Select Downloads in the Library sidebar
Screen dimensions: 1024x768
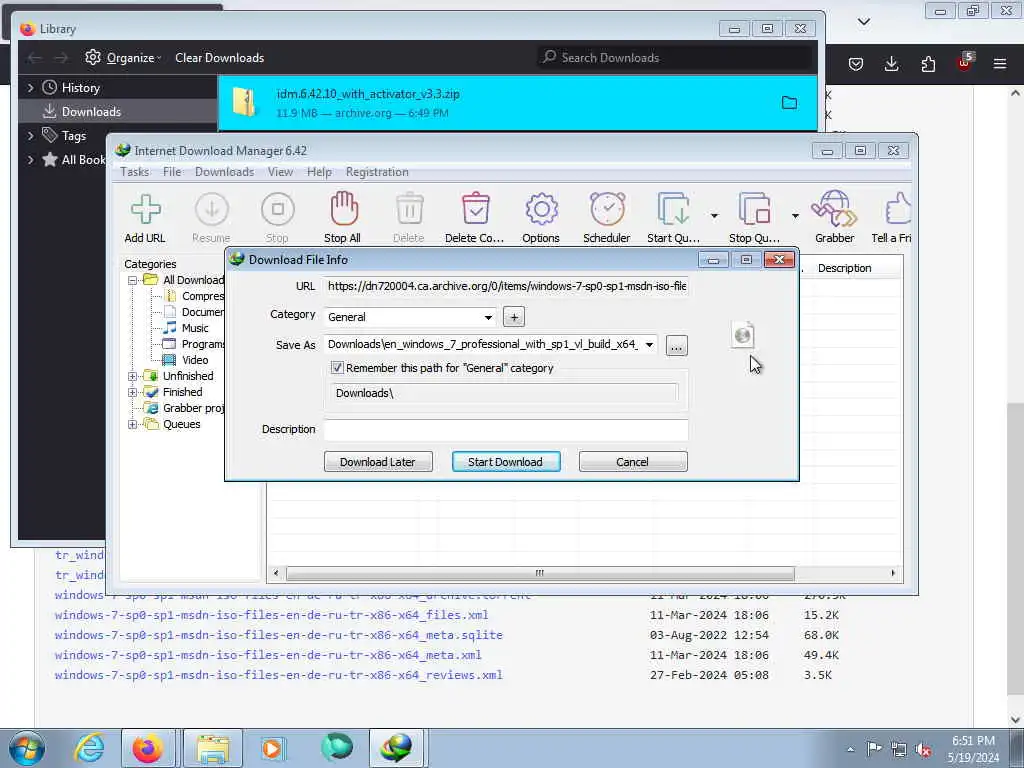tap(119, 112)
